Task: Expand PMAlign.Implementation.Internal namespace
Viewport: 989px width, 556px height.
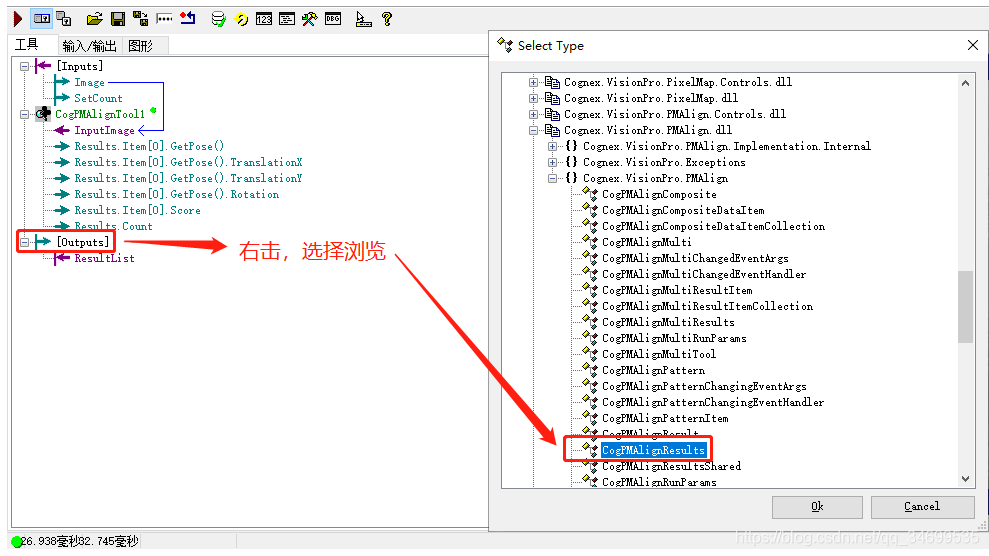Action: (553, 146)
